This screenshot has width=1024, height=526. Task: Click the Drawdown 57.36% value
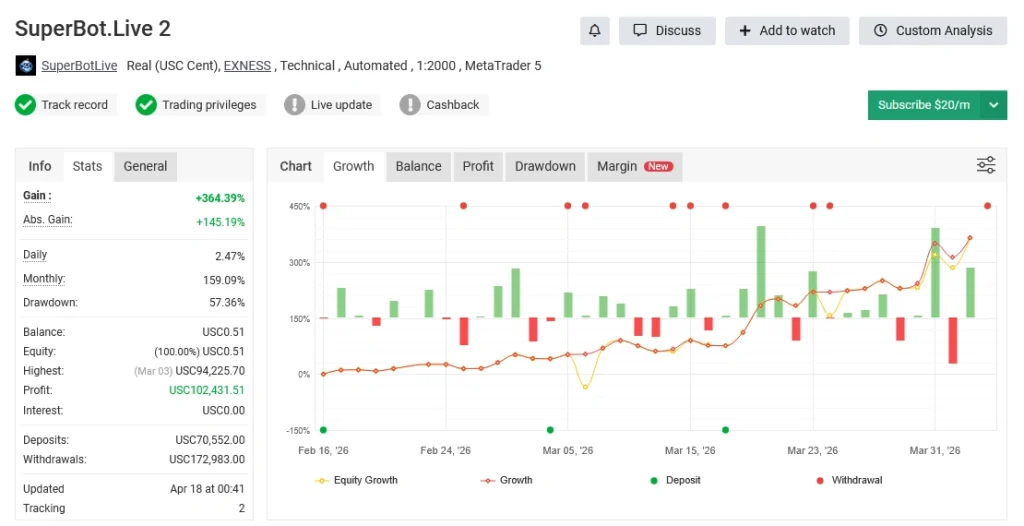pyautogui.click(x=227, y=303)
